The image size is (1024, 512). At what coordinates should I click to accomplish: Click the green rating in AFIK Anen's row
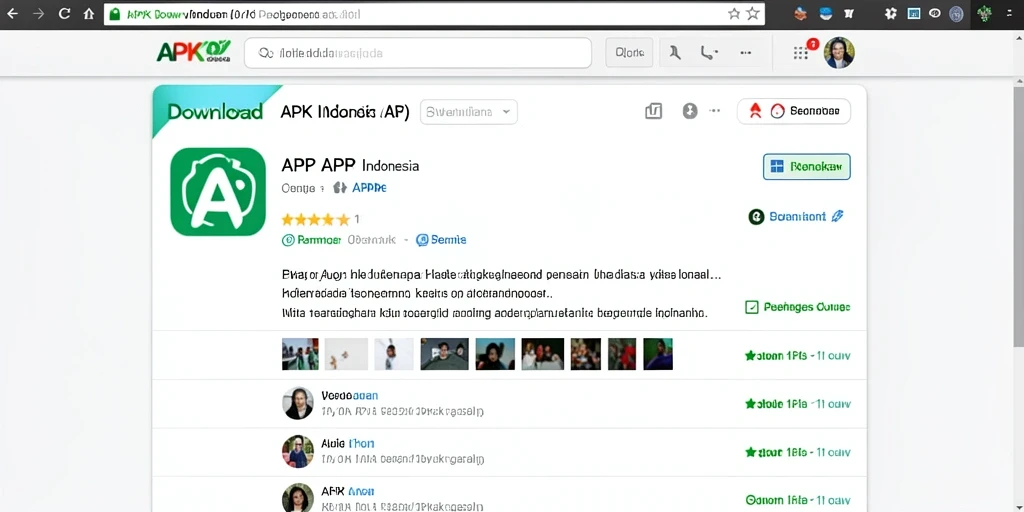pyautogui.click(x=797, y=500)
